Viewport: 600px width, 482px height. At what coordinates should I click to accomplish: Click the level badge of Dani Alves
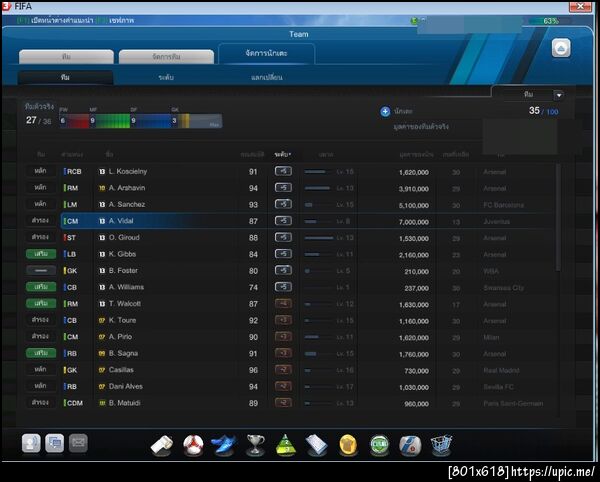(283, 386)
